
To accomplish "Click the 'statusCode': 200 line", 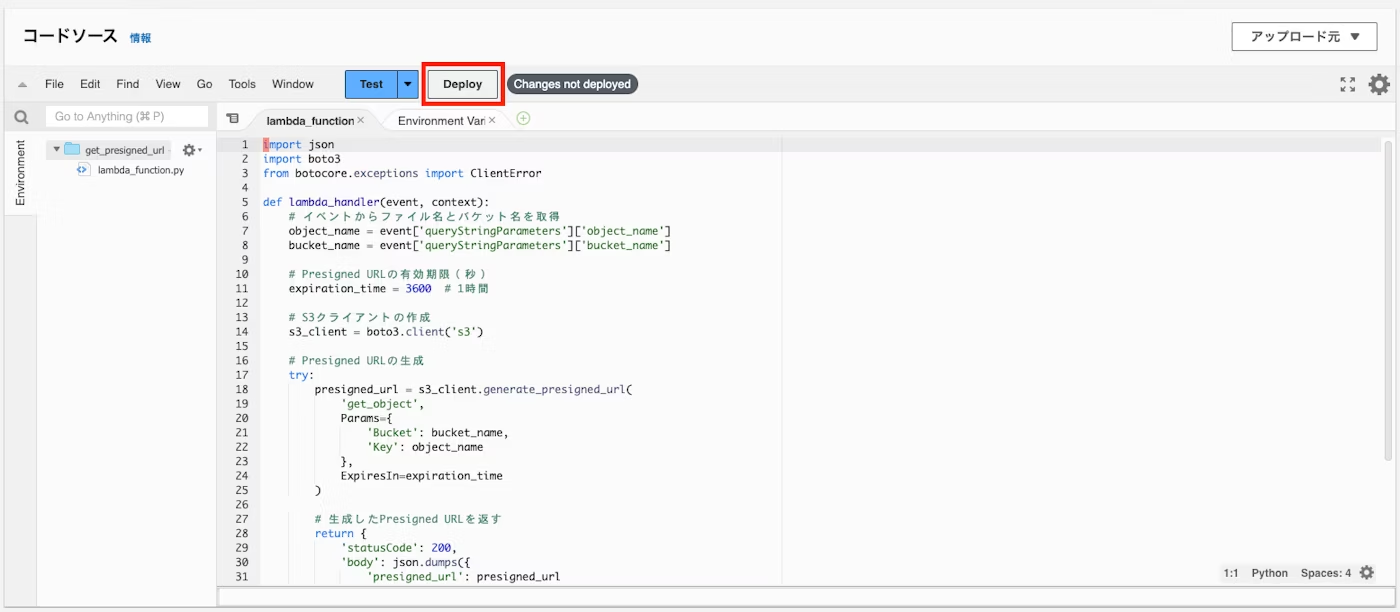I will tap(398, 548).
